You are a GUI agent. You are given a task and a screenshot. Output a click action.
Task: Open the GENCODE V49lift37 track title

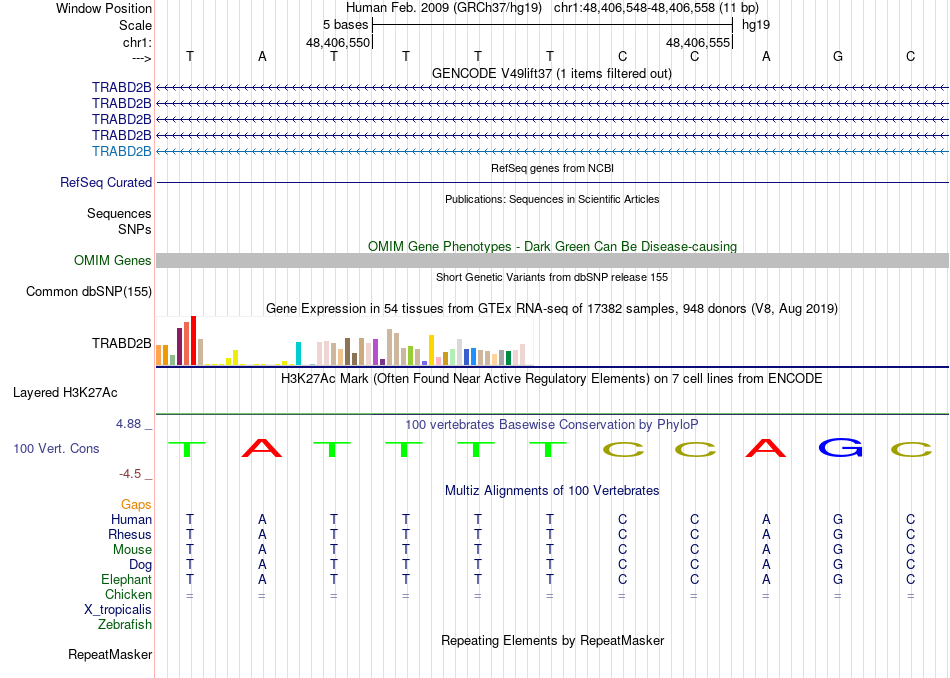coord(551,73)
